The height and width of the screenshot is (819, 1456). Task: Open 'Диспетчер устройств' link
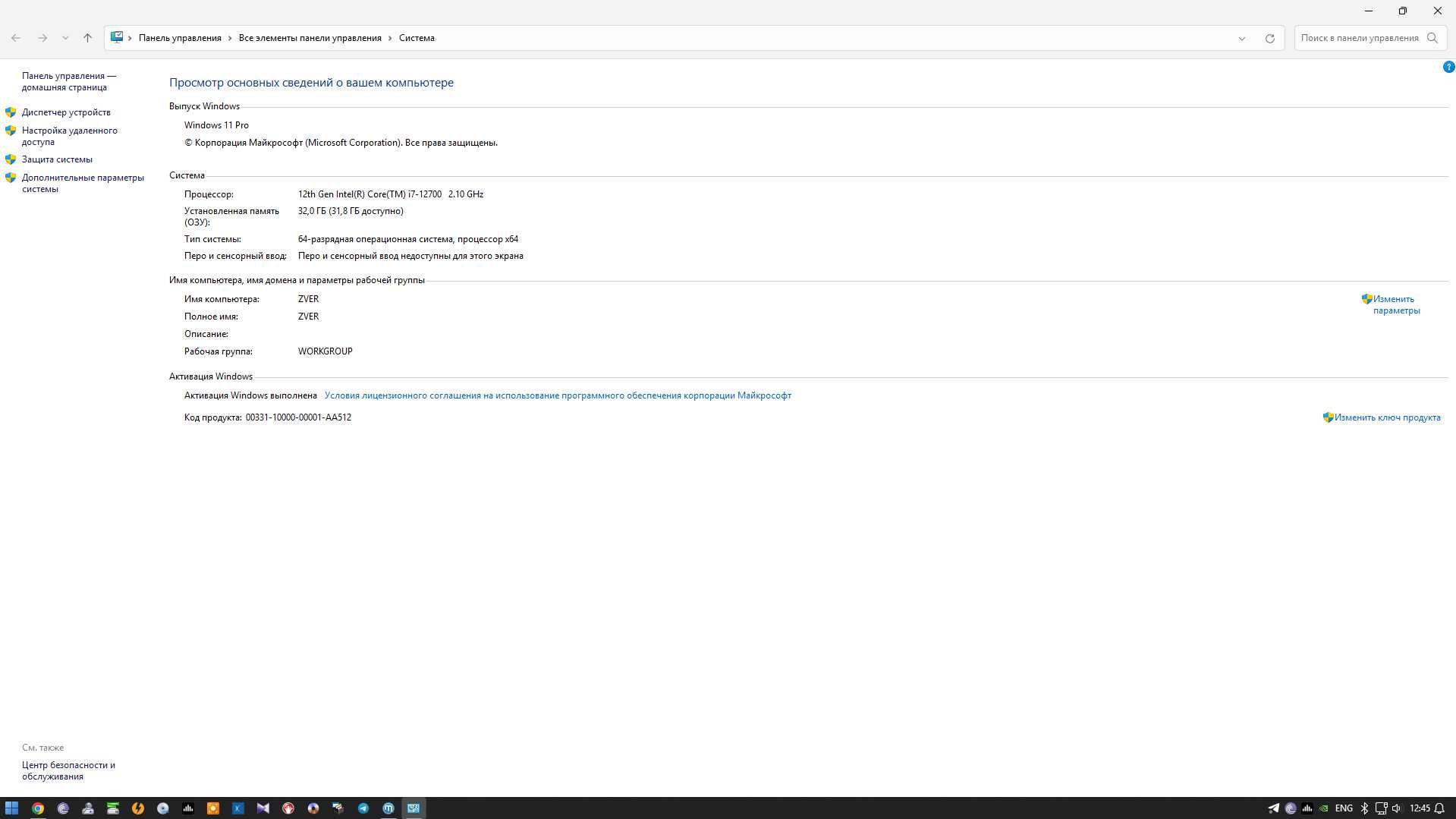tap(66, 112)
